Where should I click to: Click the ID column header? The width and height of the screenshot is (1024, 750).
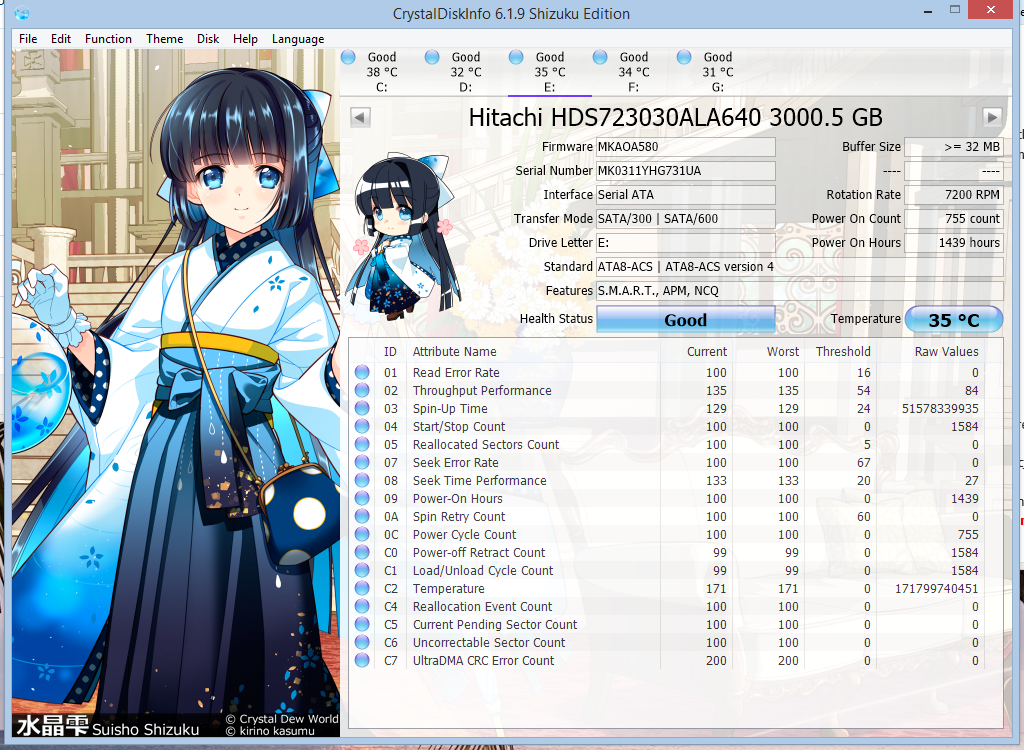point(390,351)
